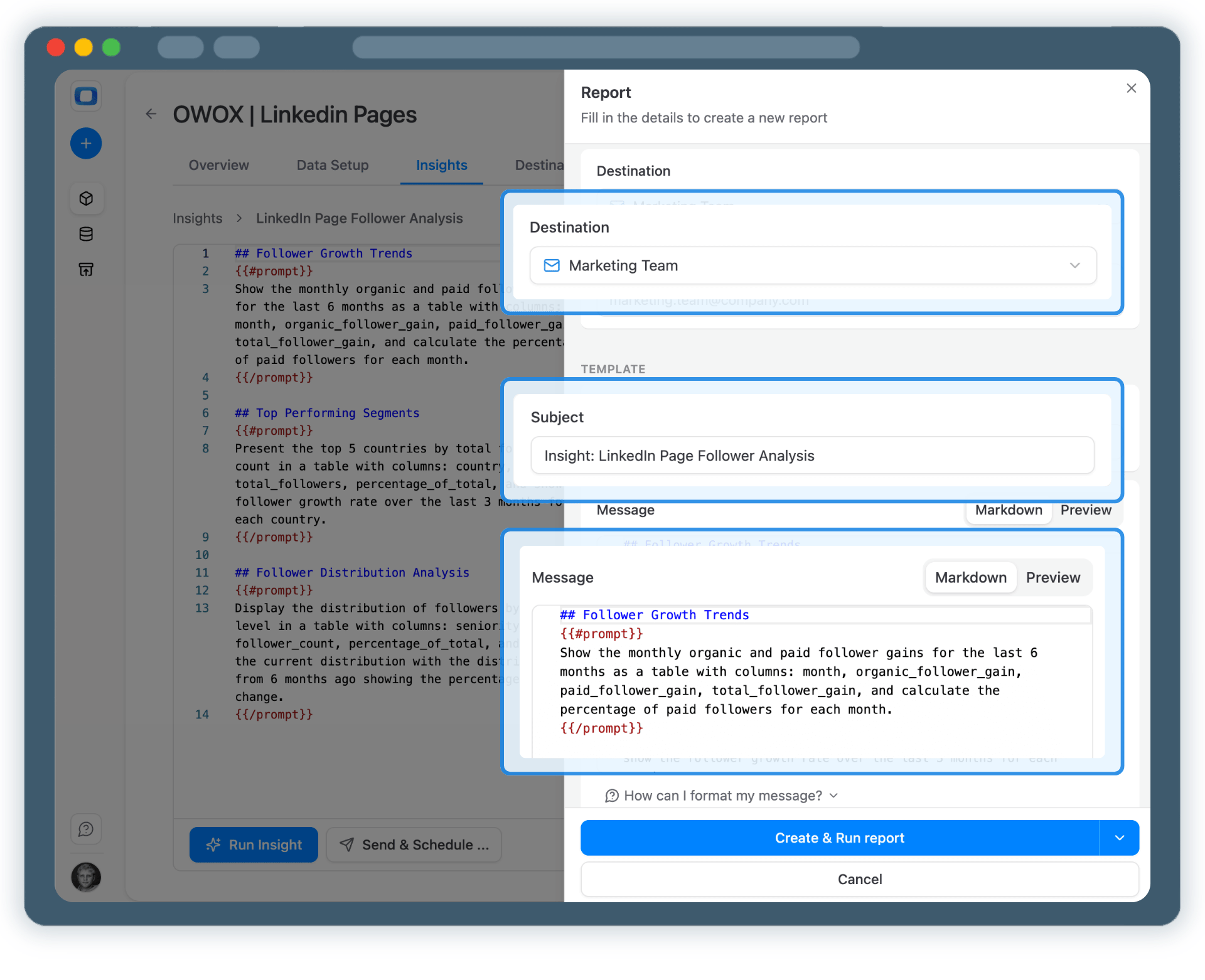The image size is (1205, 980).
Task: Click the blue plus button in sidebar
Action: tap(86, 143)
